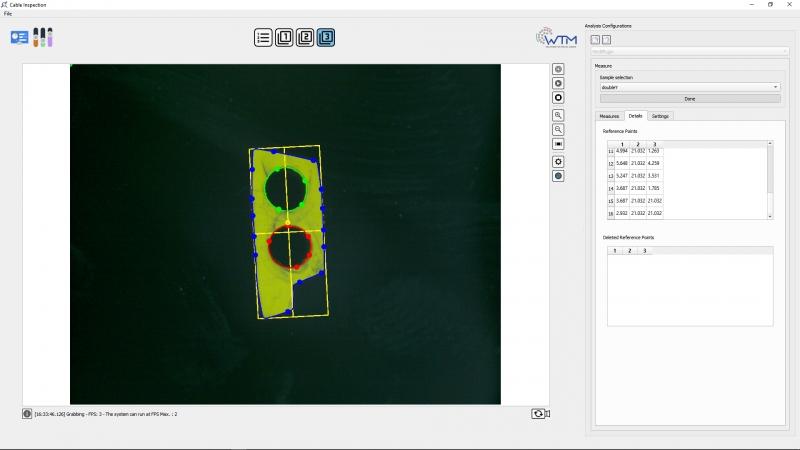The width and height of the screenshot is (800, 450).
Task: Open the gear settings tool
Action: tap(558, 162)
